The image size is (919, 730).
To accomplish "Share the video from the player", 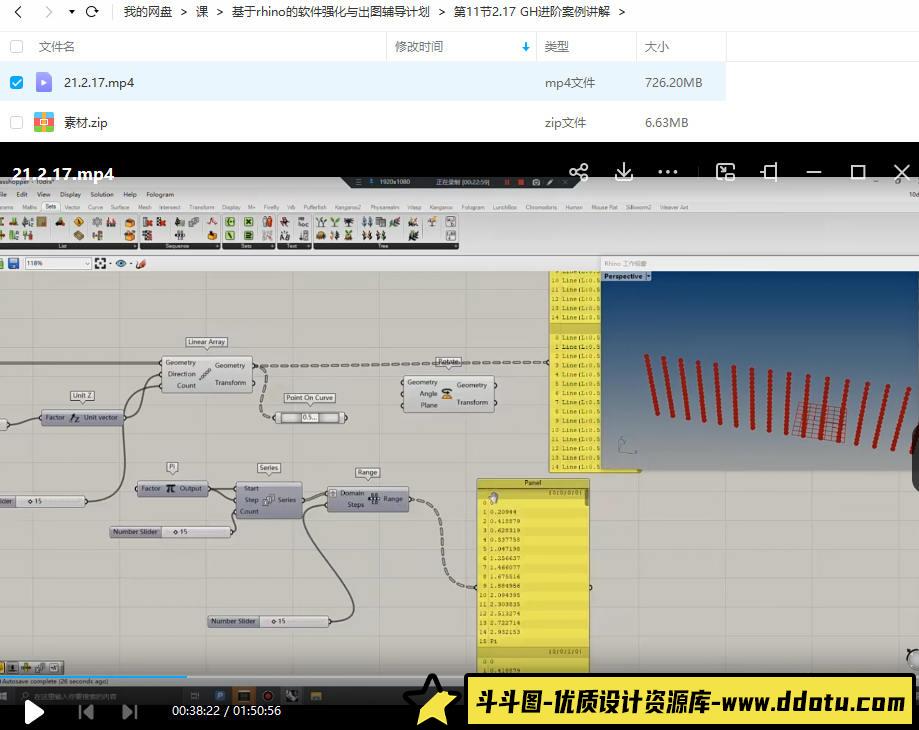I will 578,172.
